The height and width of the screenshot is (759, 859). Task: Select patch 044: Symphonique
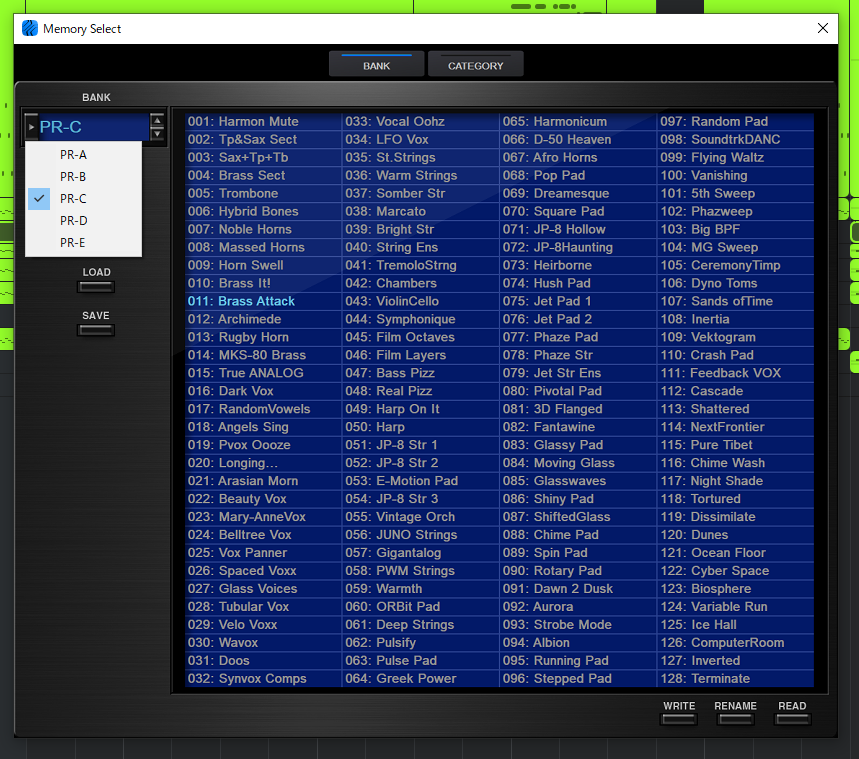click(421, 319)
